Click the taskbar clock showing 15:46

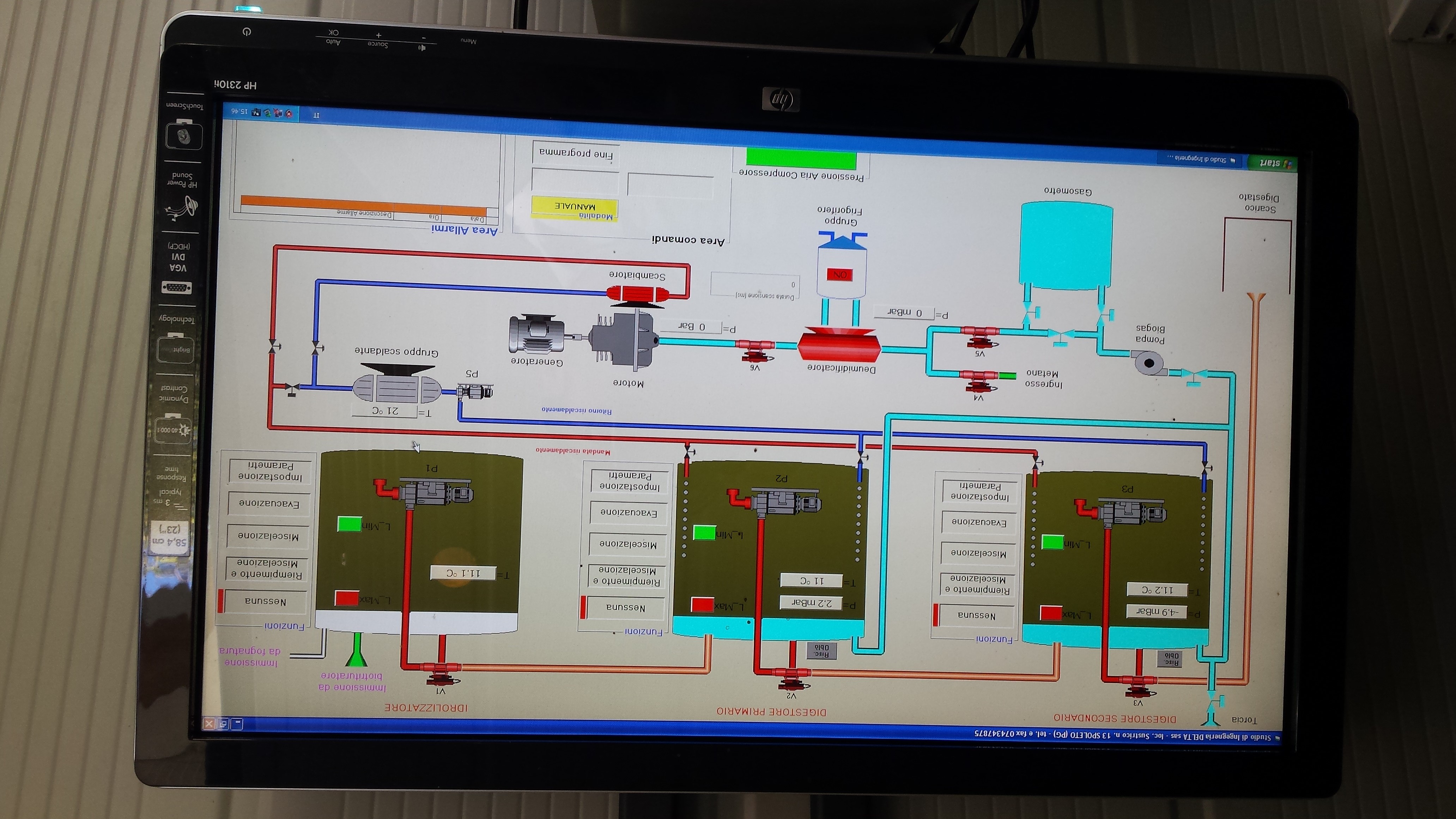239,111
